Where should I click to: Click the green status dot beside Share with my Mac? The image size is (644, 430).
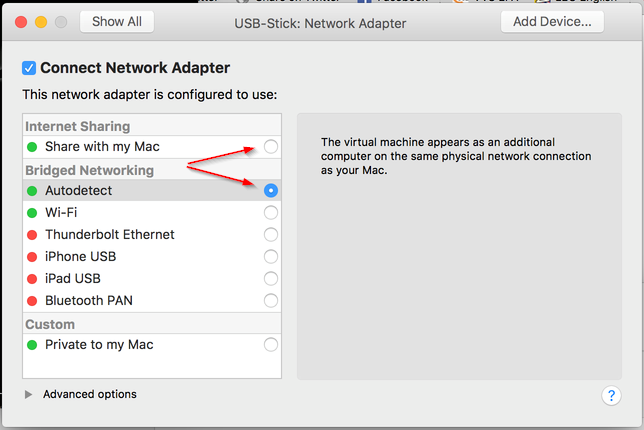click(x=32, y=147)
